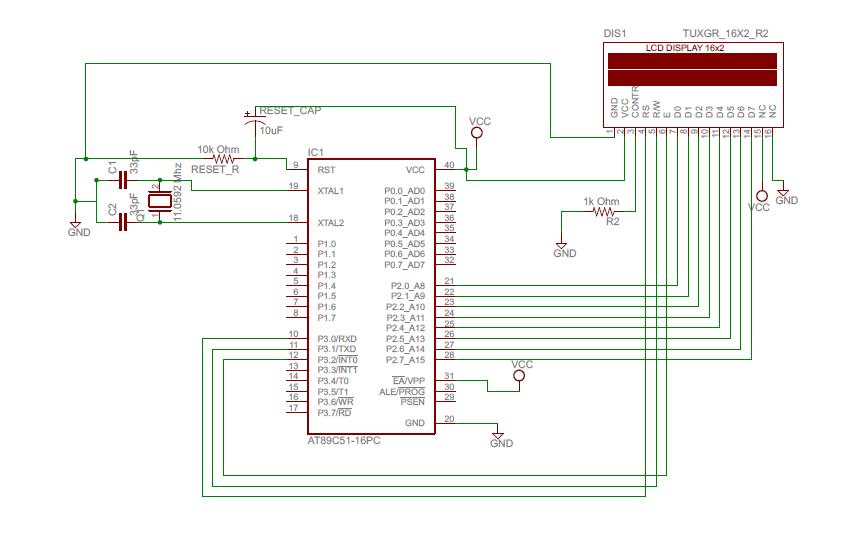Screen dimensions: 851x549
Task: Select the CONTR pin label on the LCD
Action: 635,102
